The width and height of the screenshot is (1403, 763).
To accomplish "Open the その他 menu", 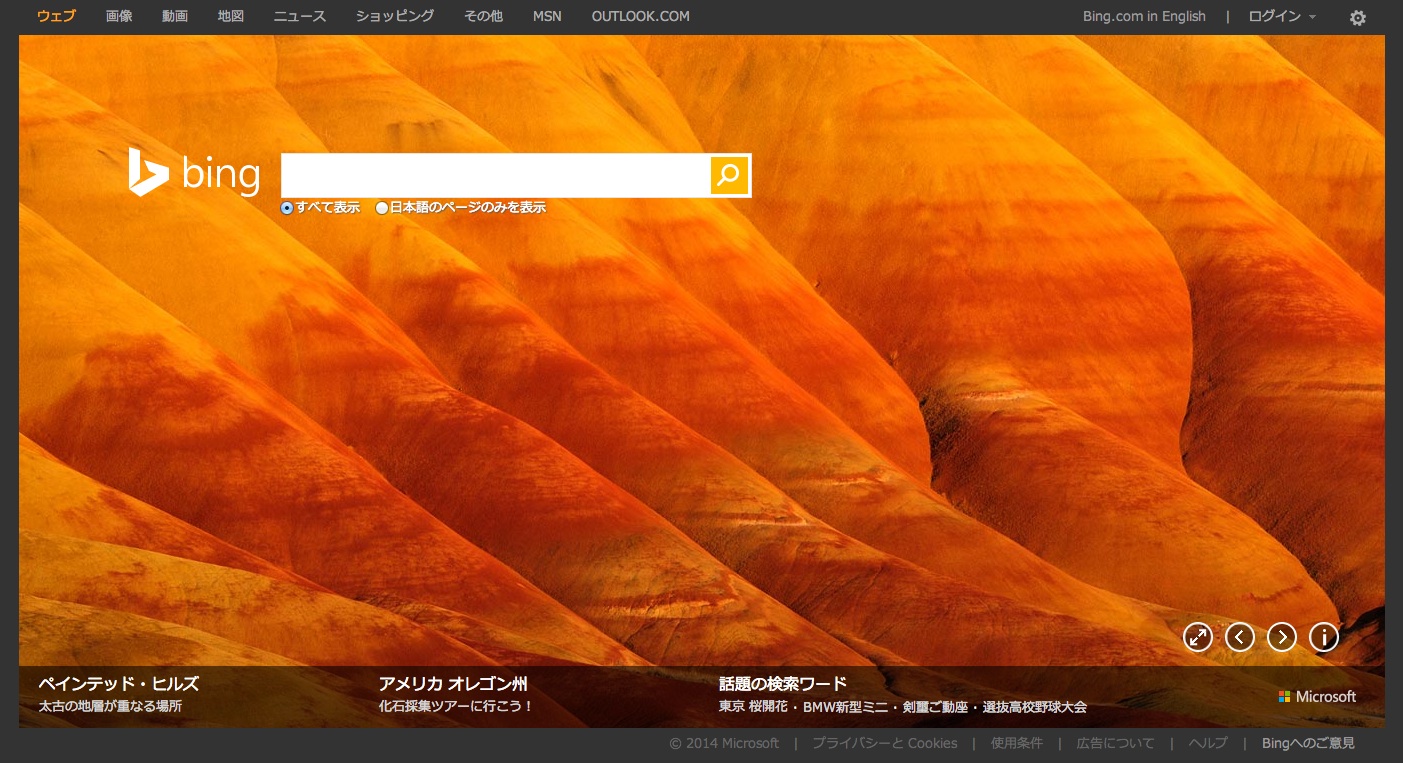I will click(x=483, y=16).
